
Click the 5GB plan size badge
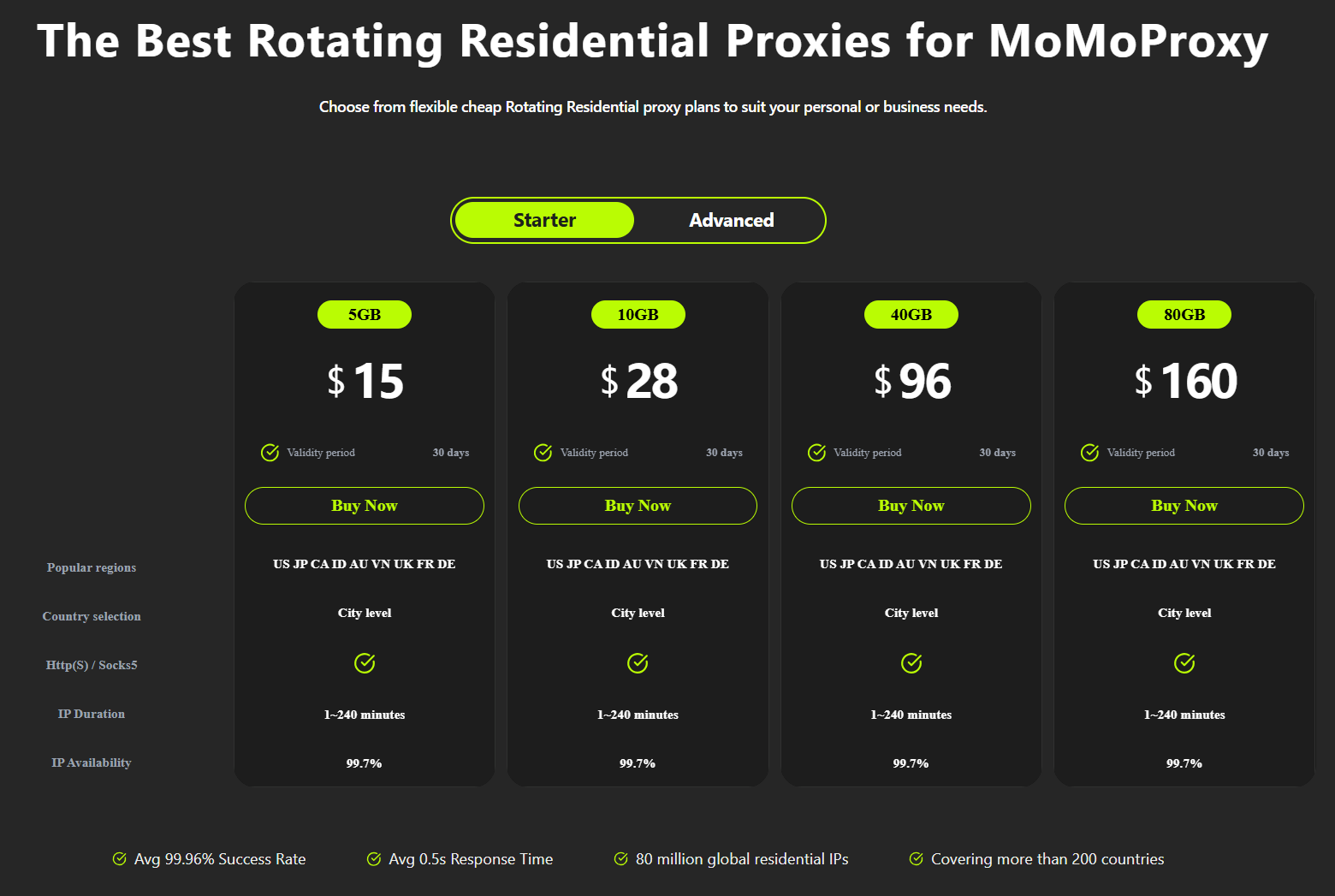[365, 314]
